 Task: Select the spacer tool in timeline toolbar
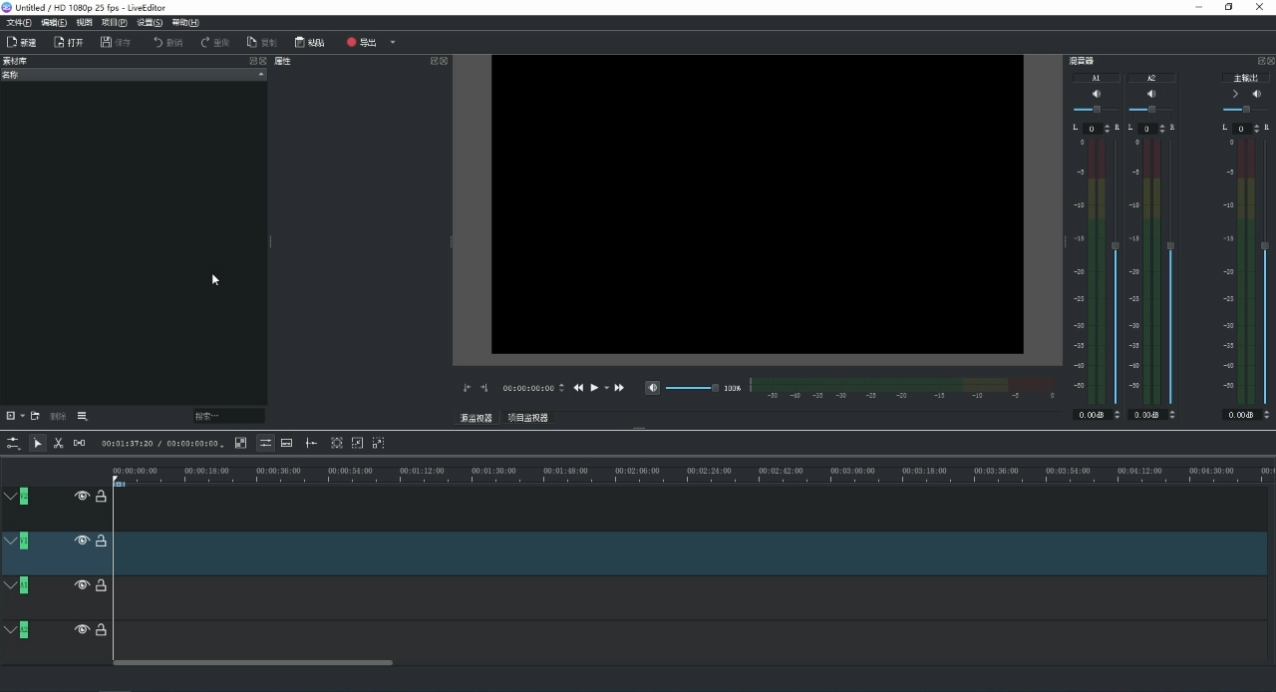(x=79, y=443)
